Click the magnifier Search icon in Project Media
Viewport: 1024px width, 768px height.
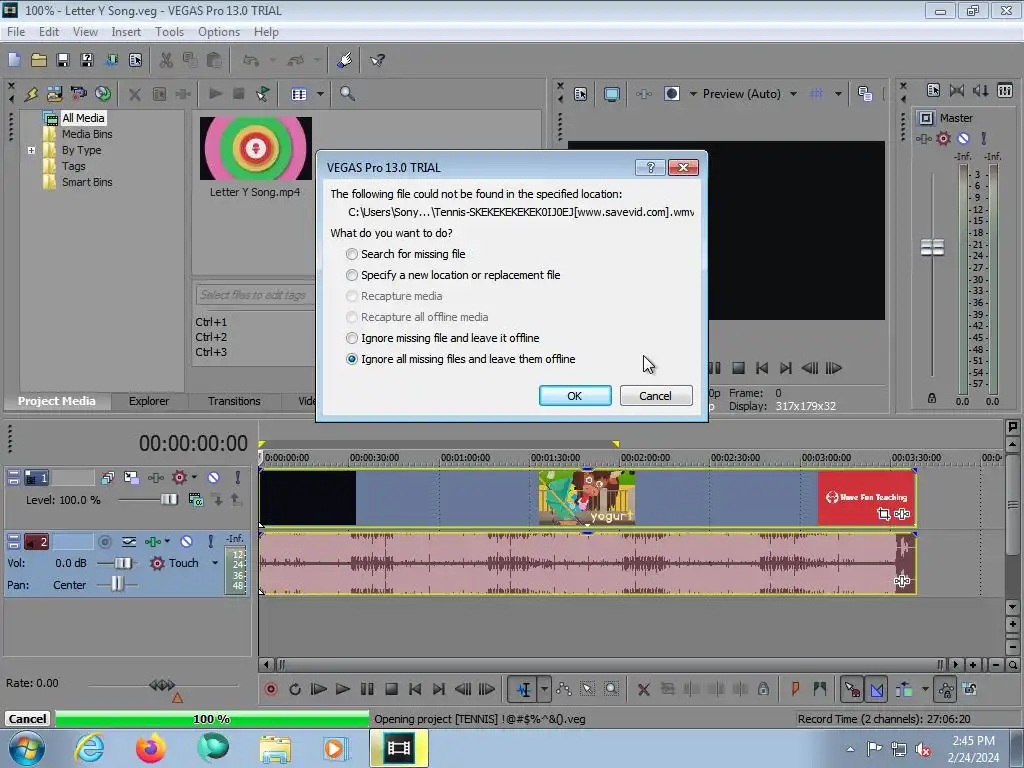(347, 94)
